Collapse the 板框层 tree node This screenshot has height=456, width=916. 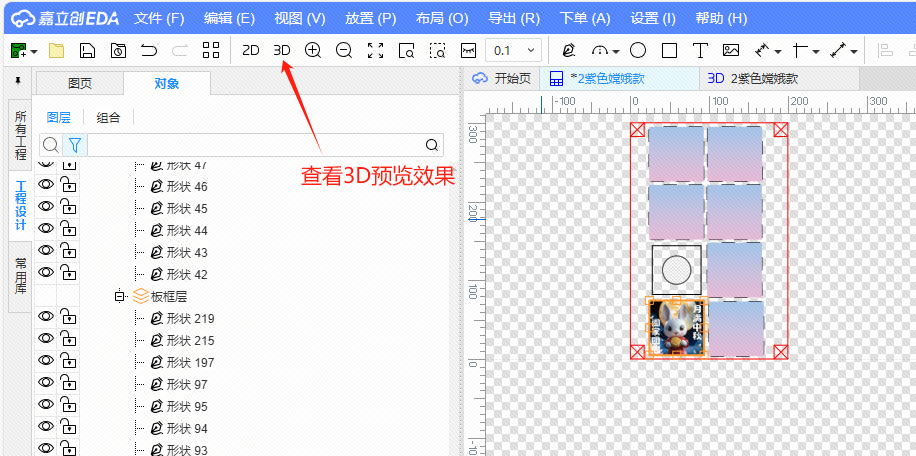[x=119, y=296]
